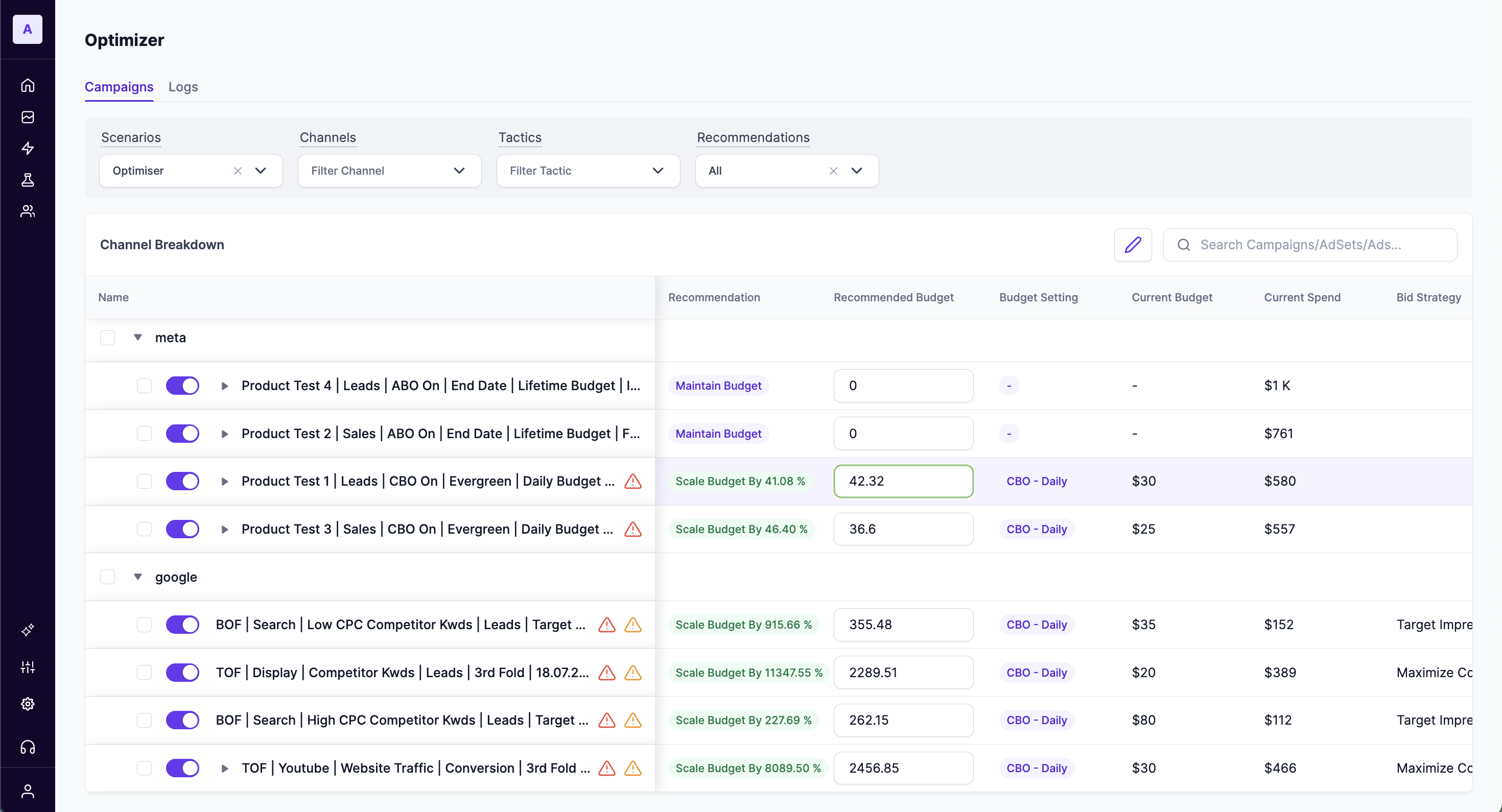The height and width of the screenshot is (812, 1502).
Task: Open the sparkles AI icon in sidebar
Action: [28, 630]
